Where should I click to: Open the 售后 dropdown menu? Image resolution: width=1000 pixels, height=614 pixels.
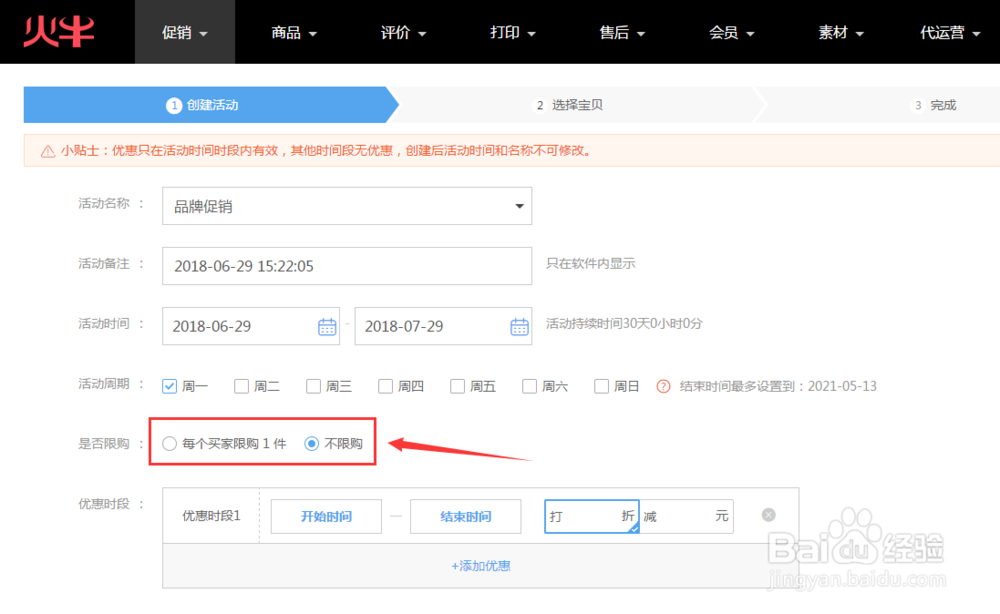point(622,33)
